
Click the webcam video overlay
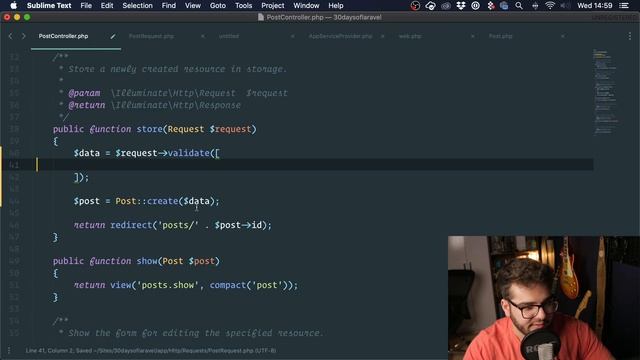coord(544,298)
